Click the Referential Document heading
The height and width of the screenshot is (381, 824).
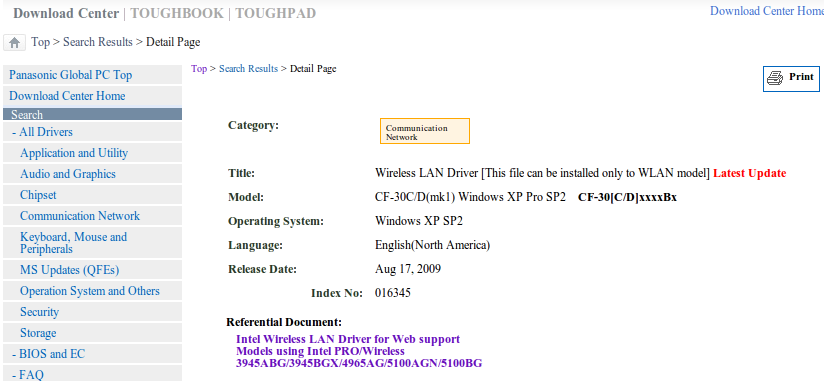point(284,322)
